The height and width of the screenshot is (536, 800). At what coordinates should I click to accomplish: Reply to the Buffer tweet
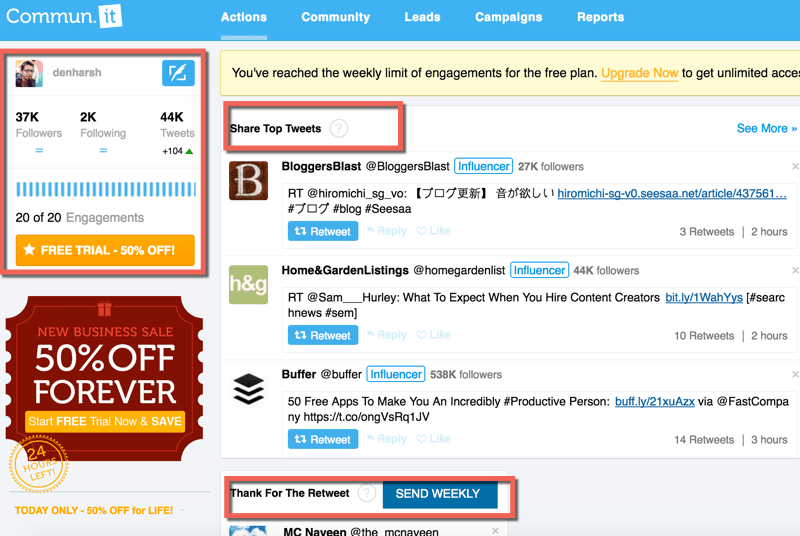click(387, 439)
